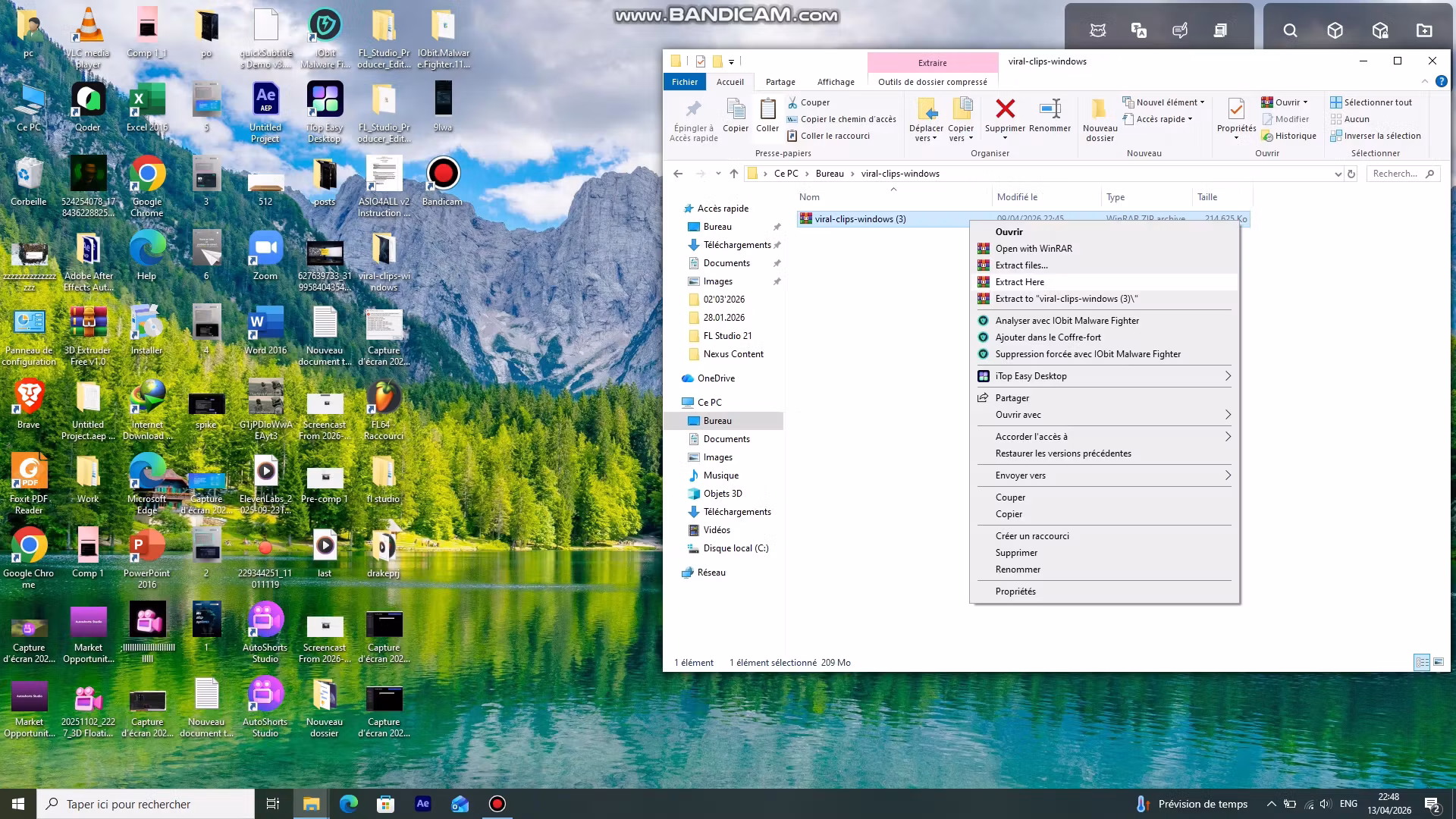Screen dimensions: 1456x819
Task: Click the Bandicam record icon in taskbar
Action: [x=497, y=804]
